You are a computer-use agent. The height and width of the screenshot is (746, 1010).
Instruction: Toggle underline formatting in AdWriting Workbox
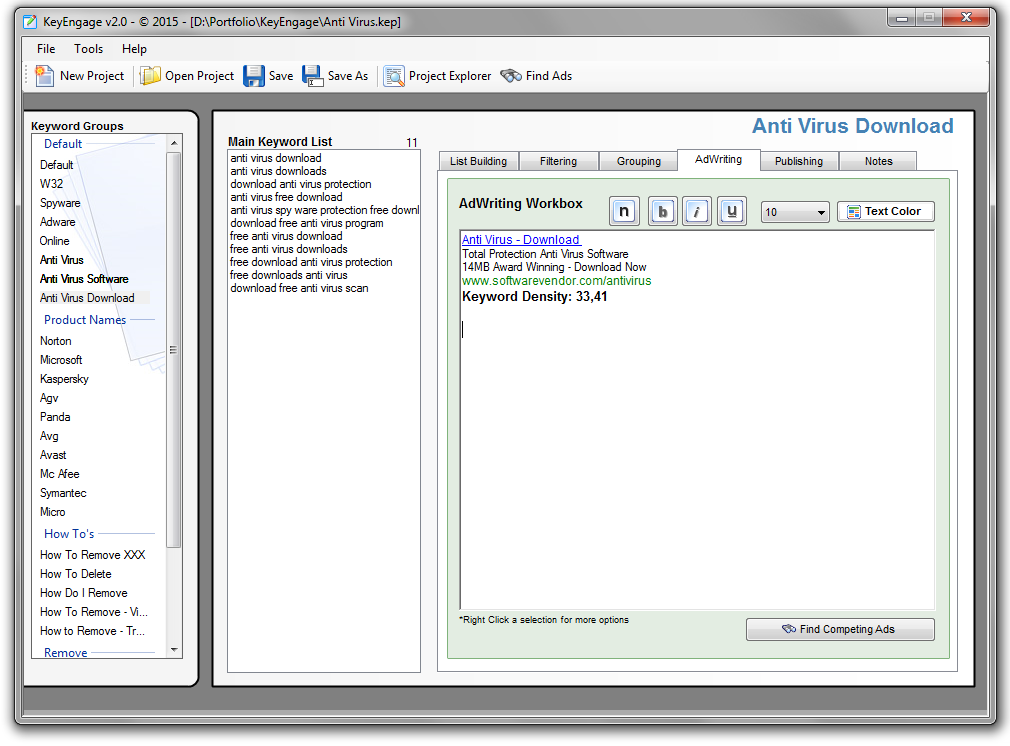tap(732, 211)
